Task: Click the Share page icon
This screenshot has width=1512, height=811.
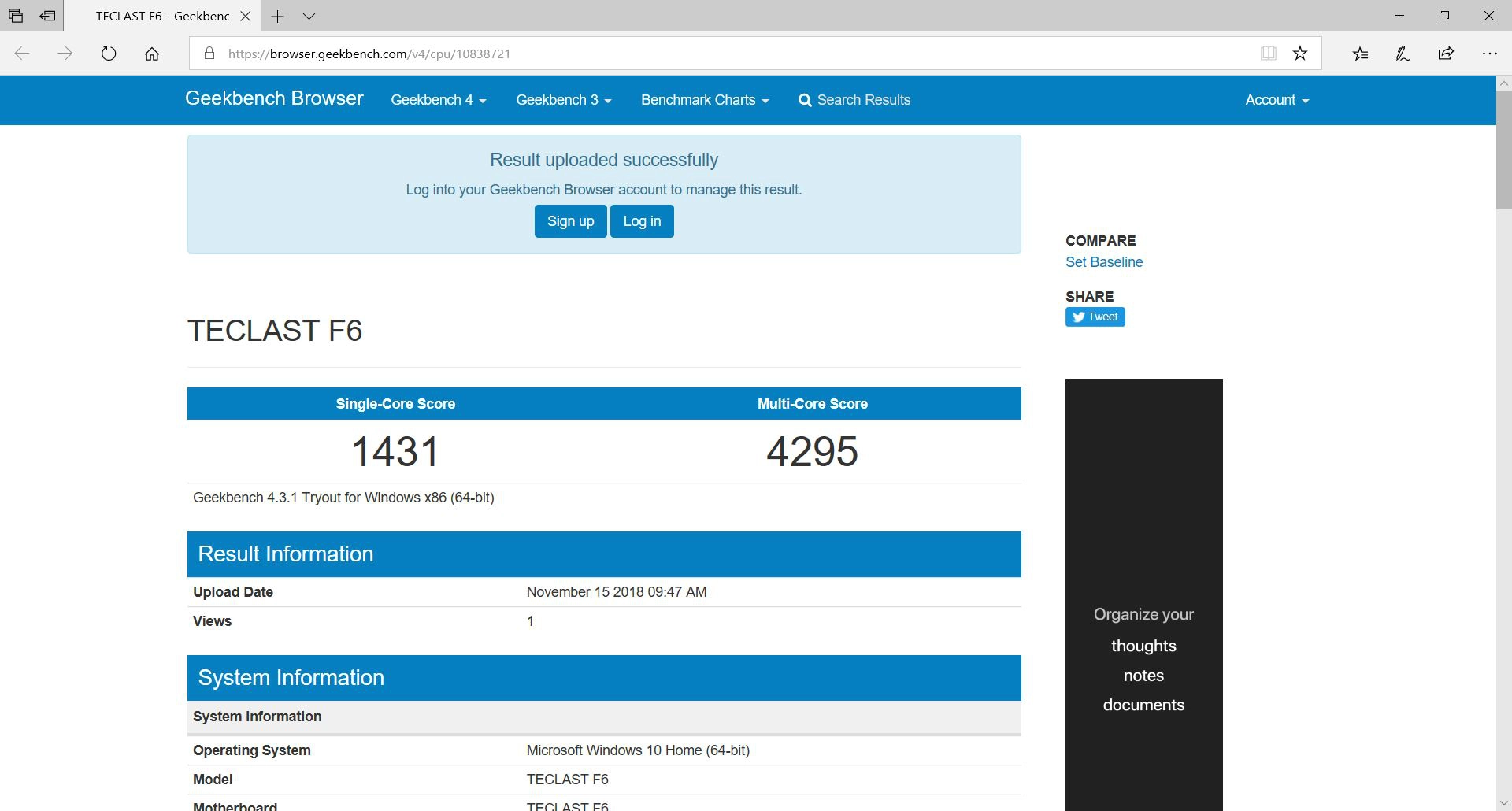Action: click(1446, 54)
